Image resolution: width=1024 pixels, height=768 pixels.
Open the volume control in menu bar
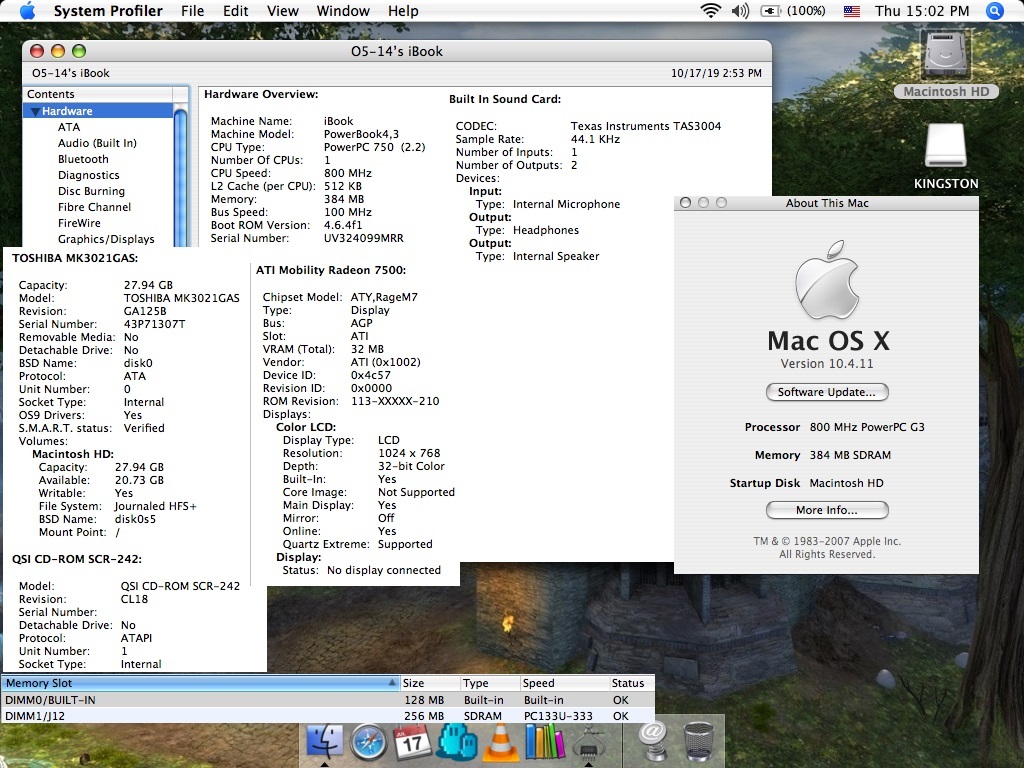point(740,11)
